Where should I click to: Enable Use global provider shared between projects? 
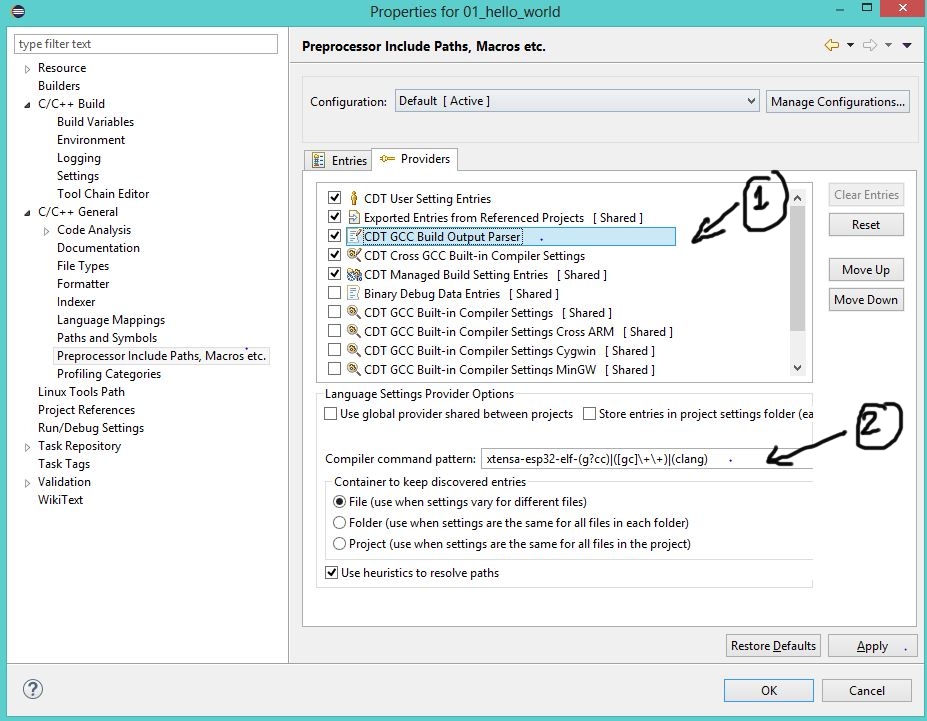point(331,414)
